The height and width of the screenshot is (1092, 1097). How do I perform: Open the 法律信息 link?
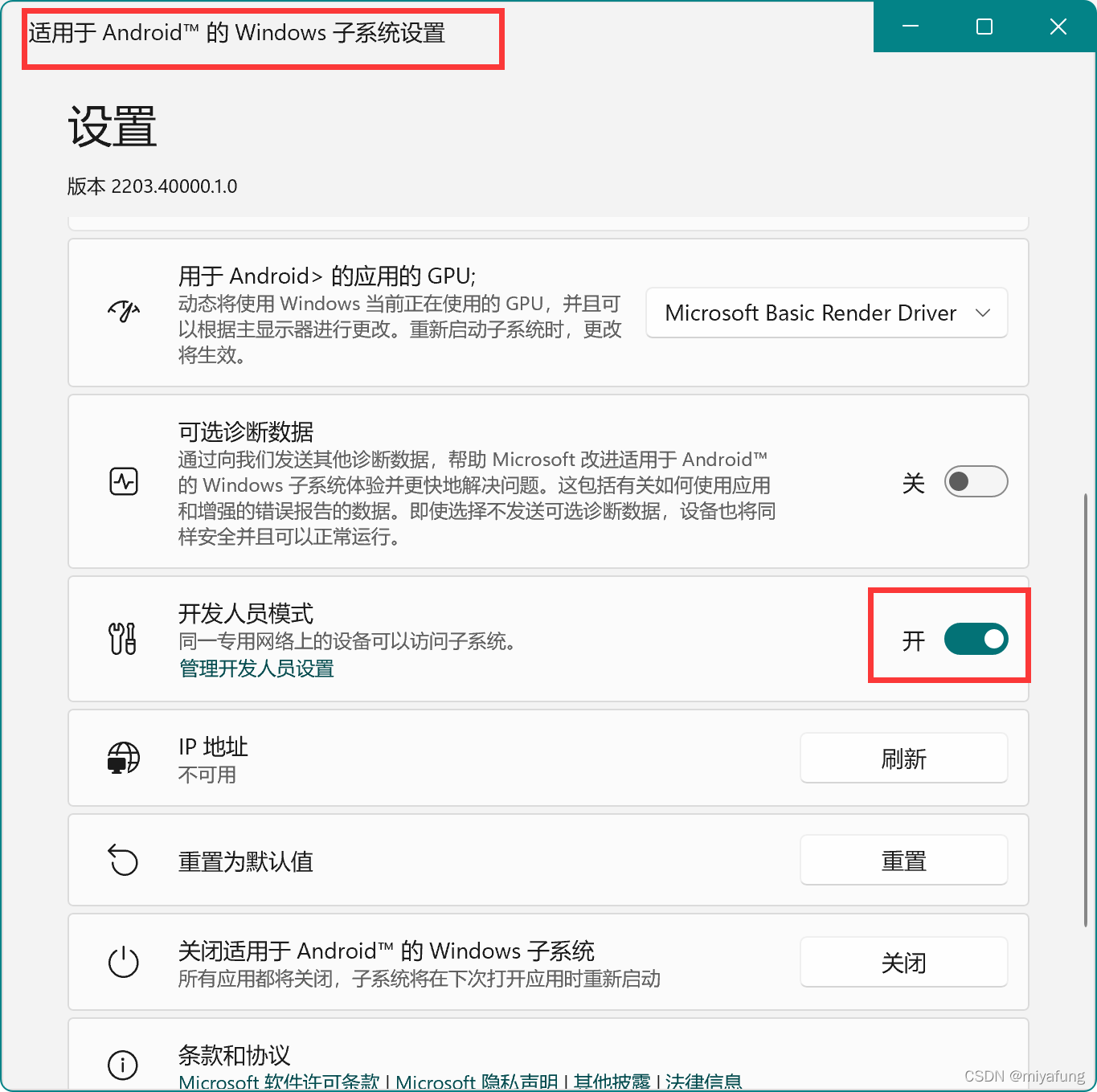(x=704, y=1082)
